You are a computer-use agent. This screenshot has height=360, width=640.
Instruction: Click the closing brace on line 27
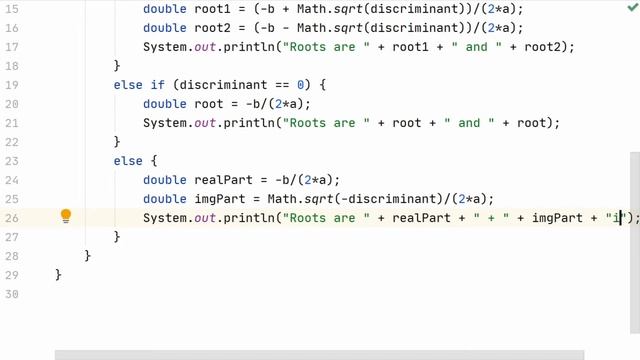tap(117, 237)
